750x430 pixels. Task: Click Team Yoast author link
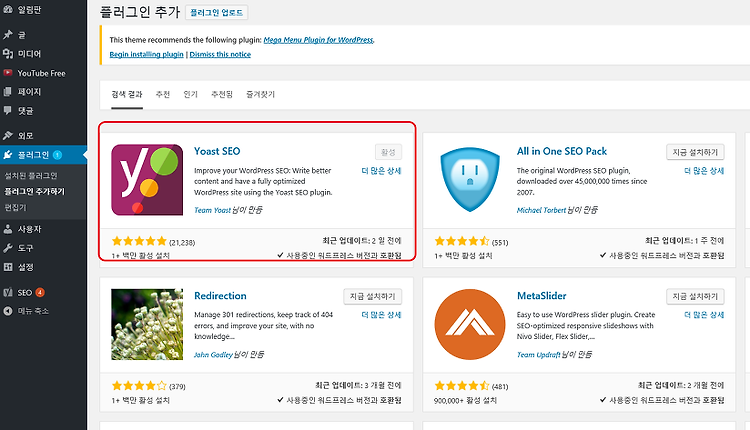[212, 210]
